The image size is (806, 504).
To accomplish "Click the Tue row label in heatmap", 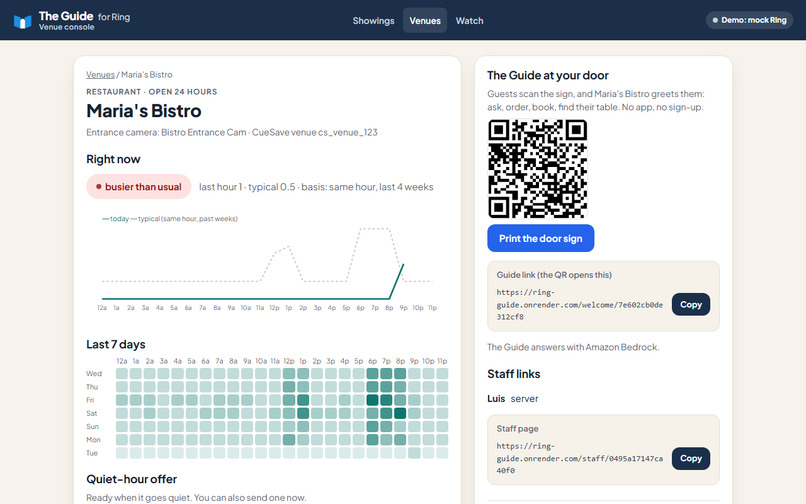I will (92, 453).
